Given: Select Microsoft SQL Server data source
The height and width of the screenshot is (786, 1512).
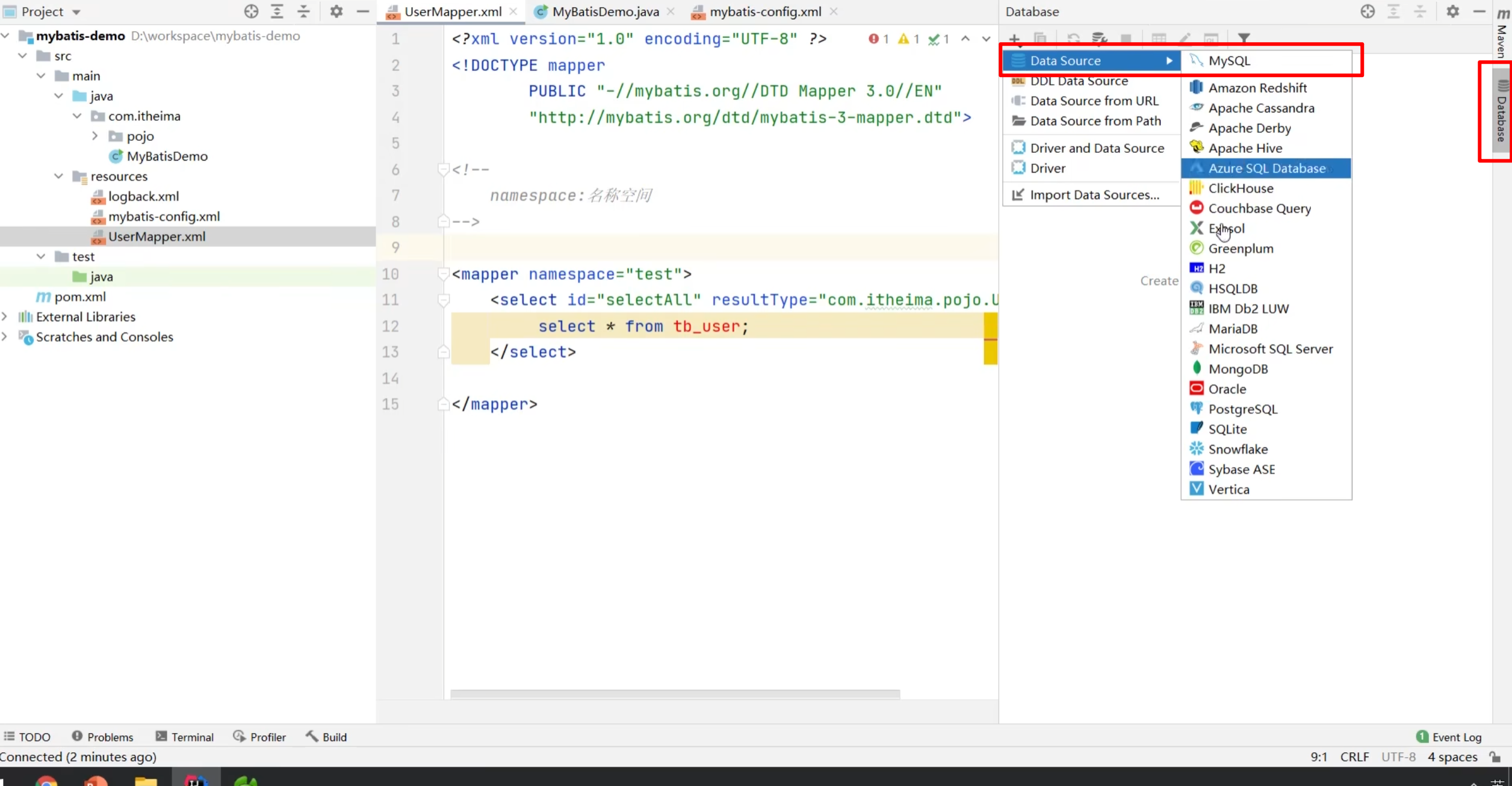Looking at the screenshot, I should click(x=1266, y=349).
